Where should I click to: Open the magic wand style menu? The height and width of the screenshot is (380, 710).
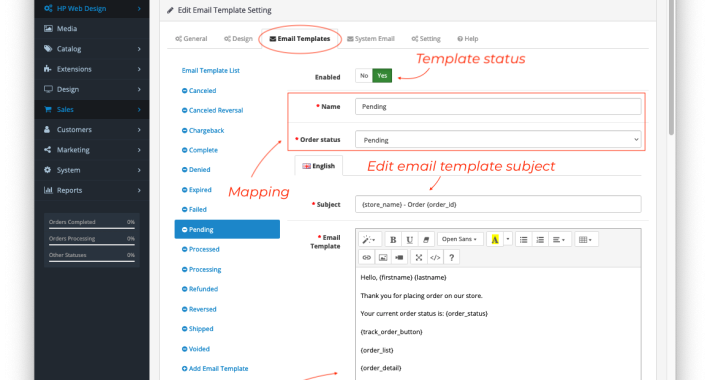coord(369,240)
